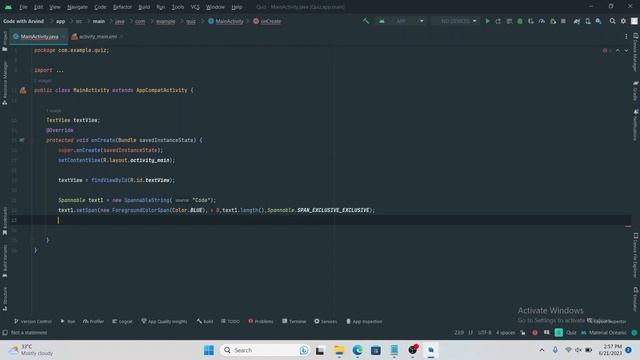Click the green Debug bug icon
640x360 pixels.
(x=520, y=21)
